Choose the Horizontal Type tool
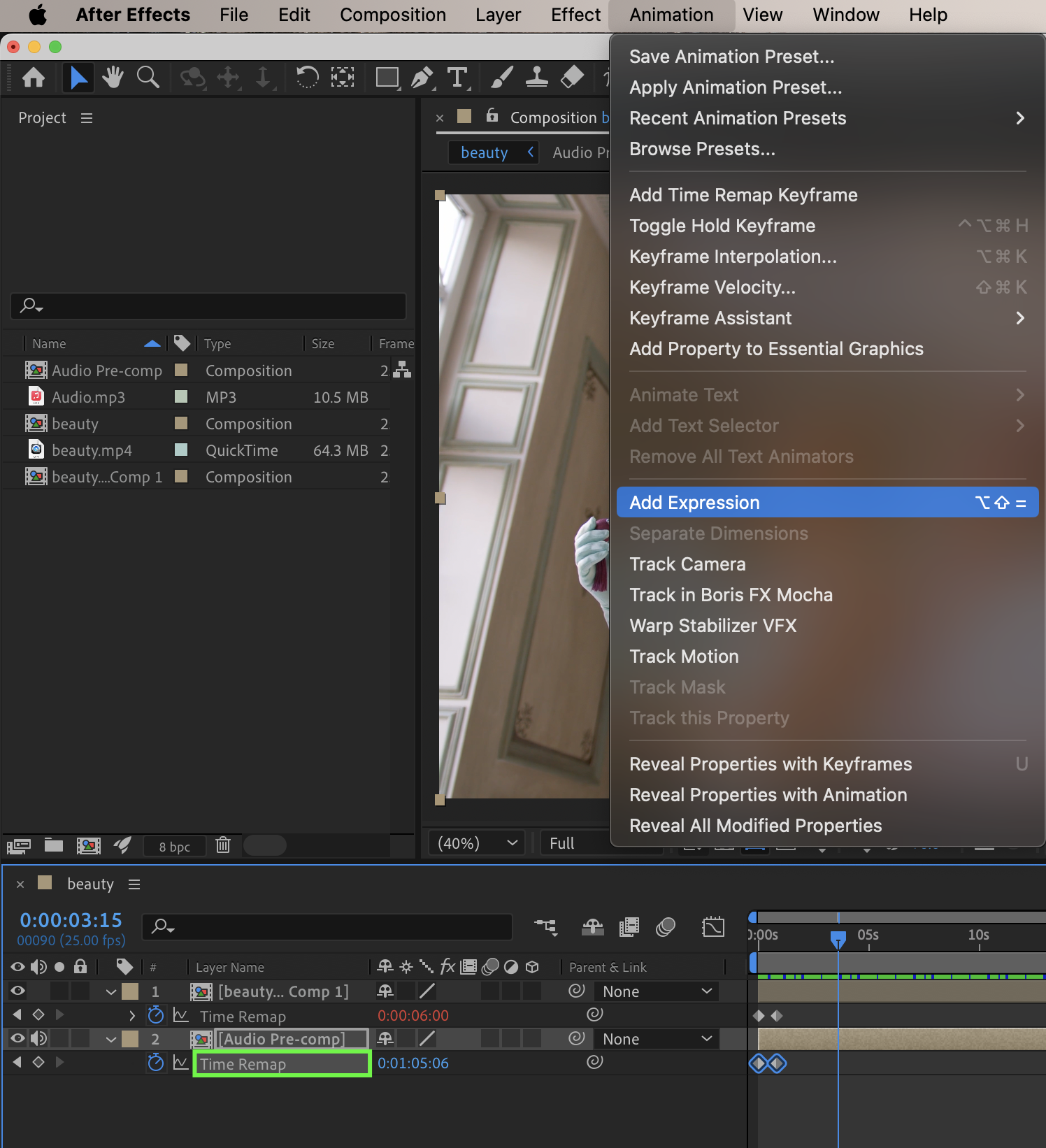Image resolution: width=1046 pixels, height=1148 pixels. pos(457,77)
